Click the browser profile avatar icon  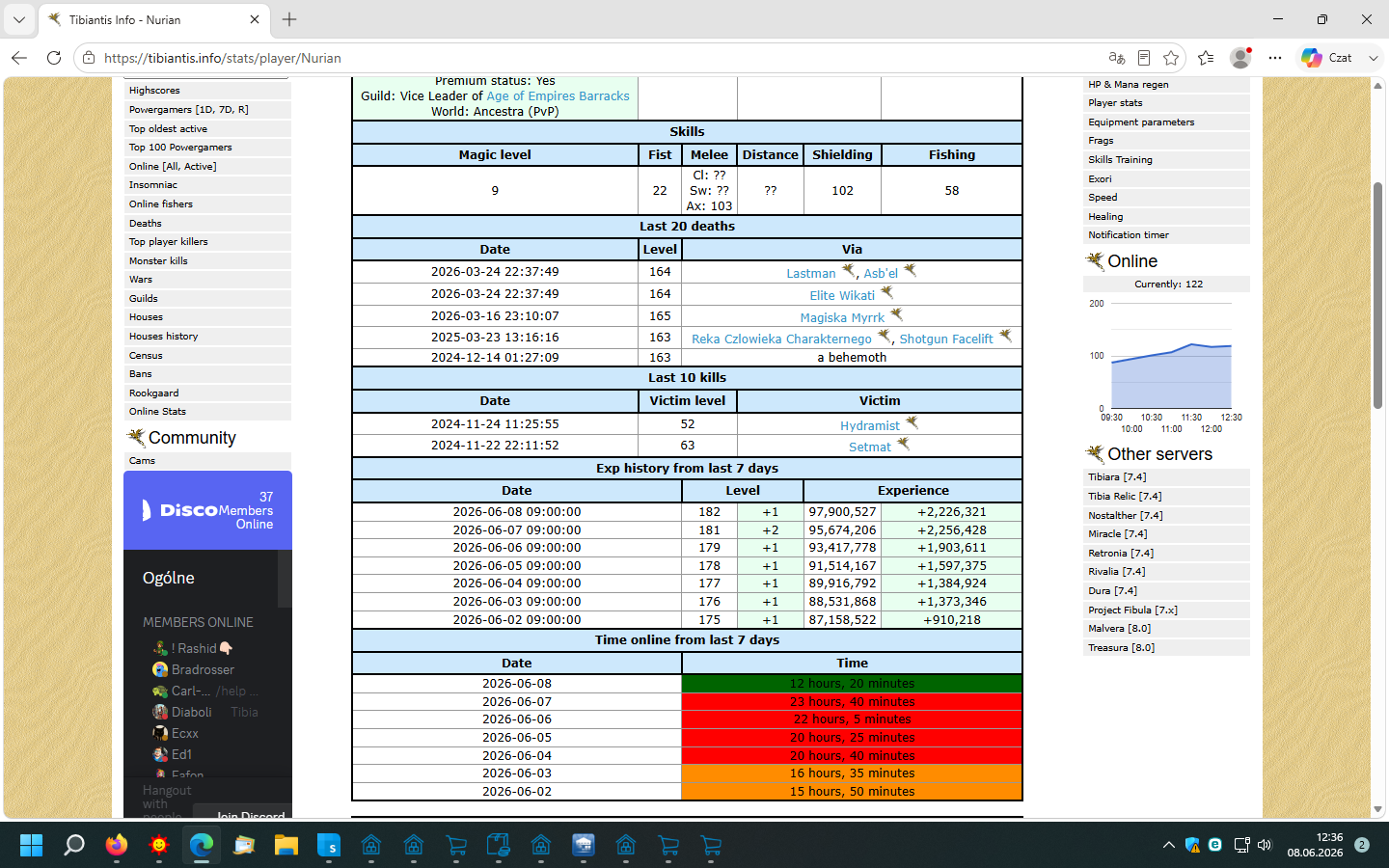(x=1240, y=58)
